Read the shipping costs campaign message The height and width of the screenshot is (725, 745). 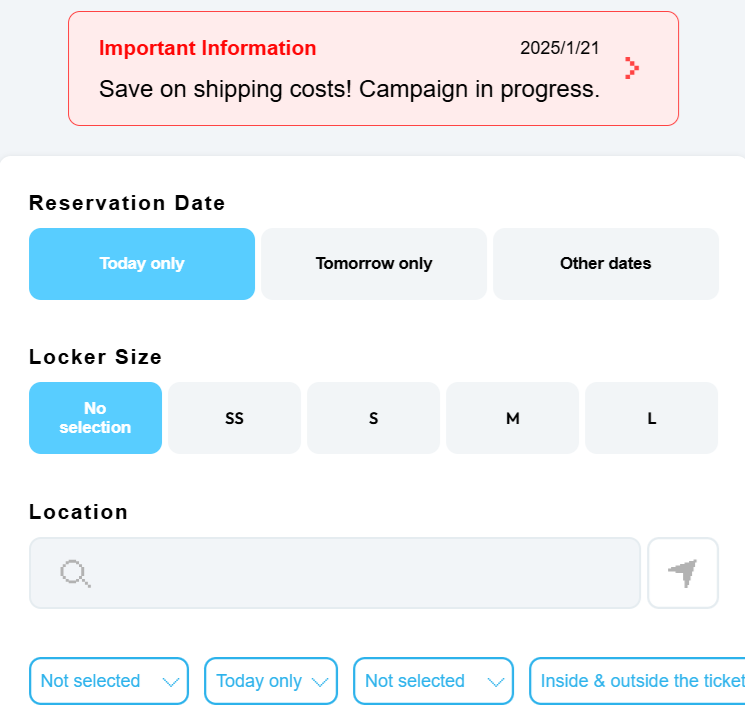pos(349,89)
